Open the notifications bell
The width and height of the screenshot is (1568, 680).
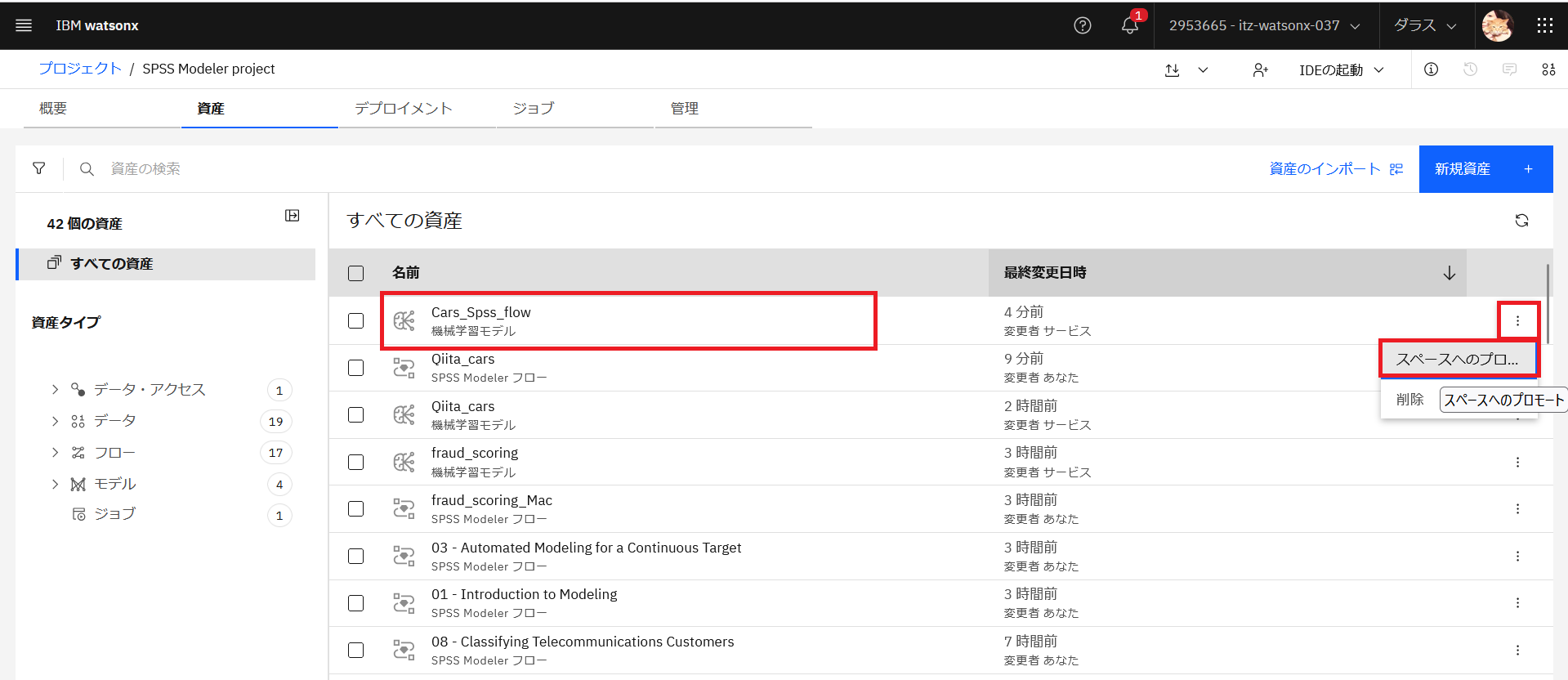(1130, 25)
